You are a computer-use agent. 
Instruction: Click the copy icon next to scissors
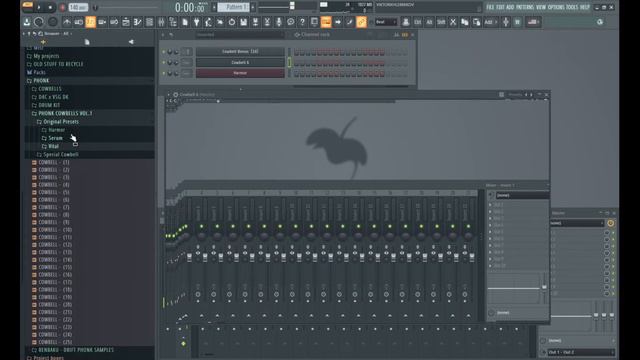(x=464, y=22)
